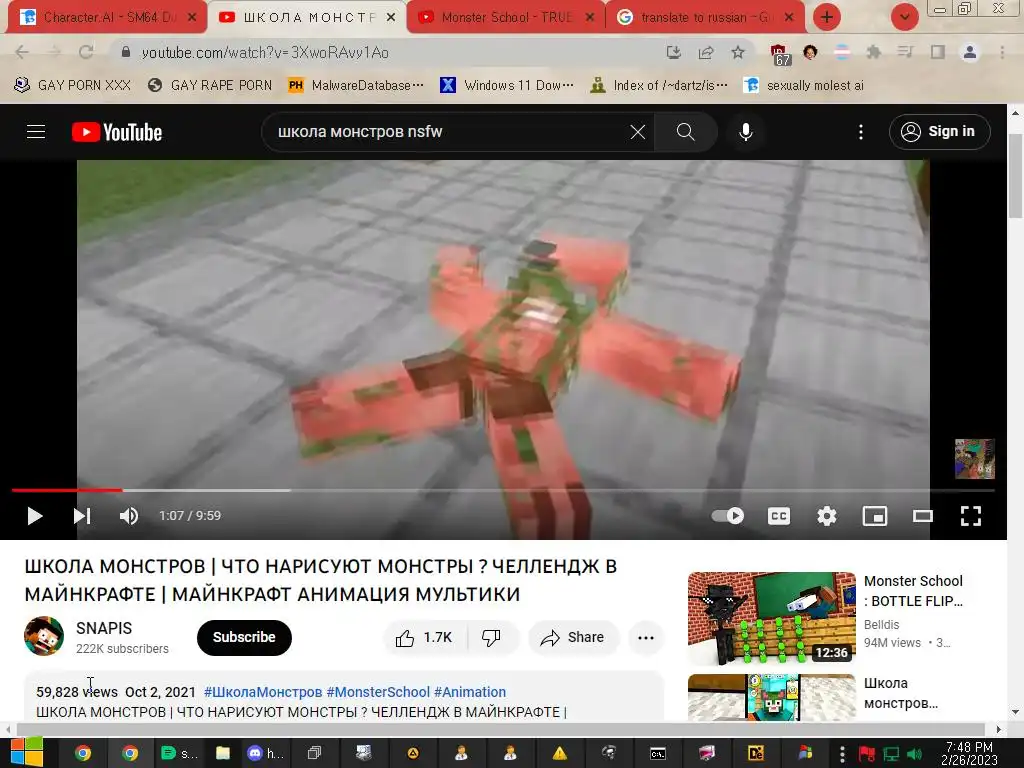Viewport: 1024px width, 768px height.
Task: Open MalwareDatabase bookmark
Action: click(x=356, y=85)
